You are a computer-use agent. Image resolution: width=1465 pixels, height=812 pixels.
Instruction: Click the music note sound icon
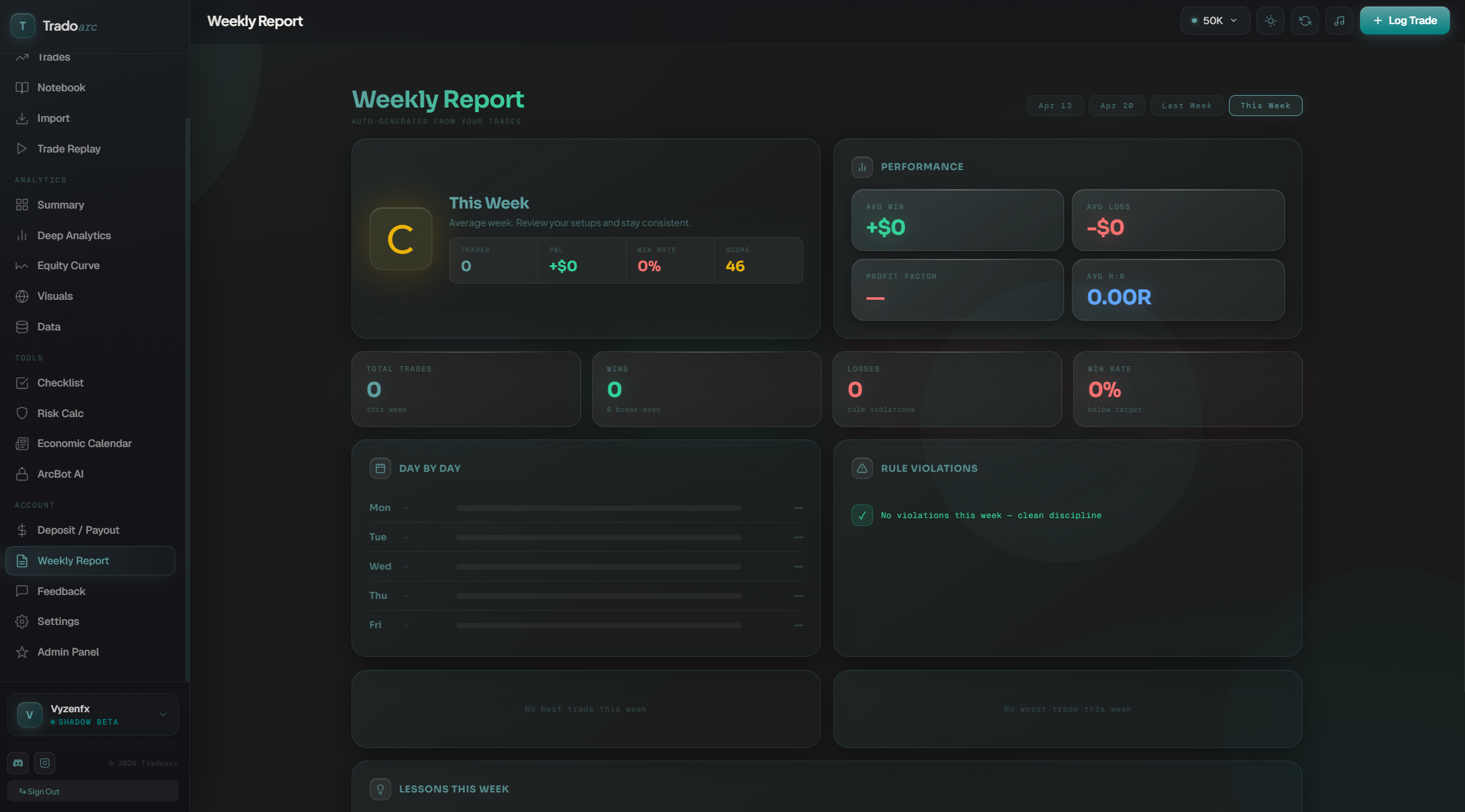coord(1339,21)
